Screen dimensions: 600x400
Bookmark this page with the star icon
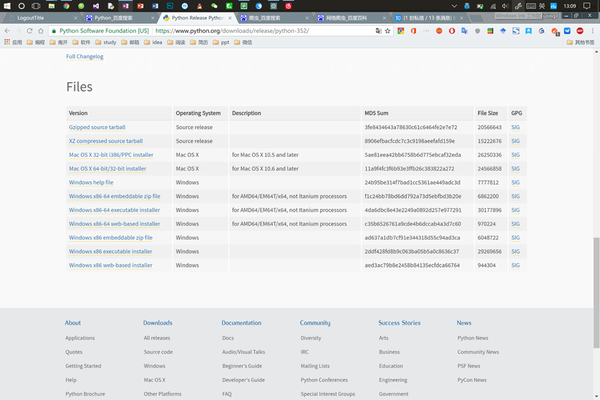388,31
